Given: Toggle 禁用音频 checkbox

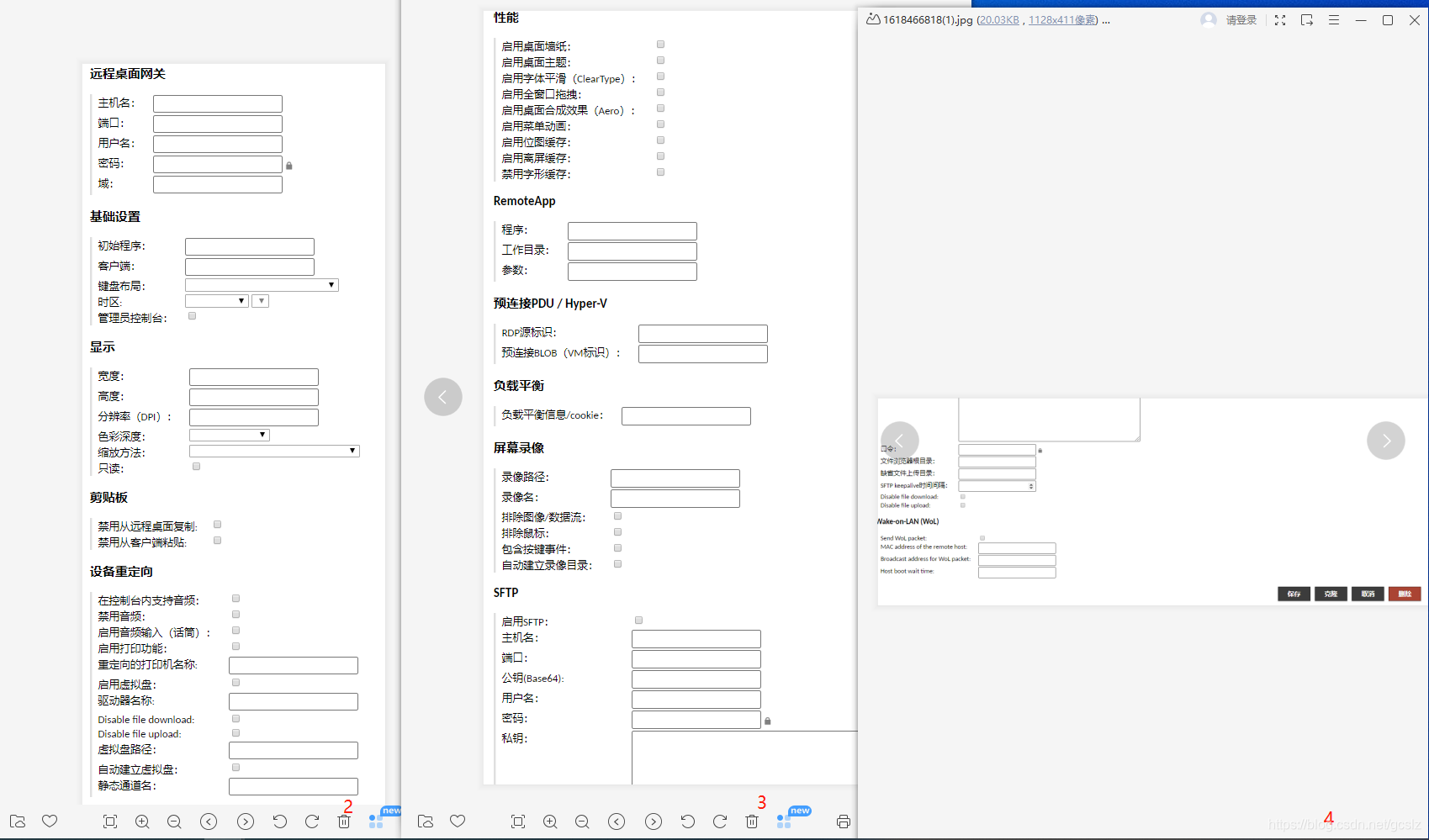Looking at the screenshot, I should click(x=236, y=615).
